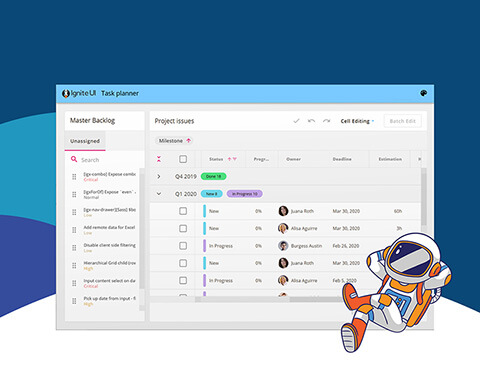Click In Progress status in Burgess Austin row
The image size is (480, 366).
tap(221, 246)
